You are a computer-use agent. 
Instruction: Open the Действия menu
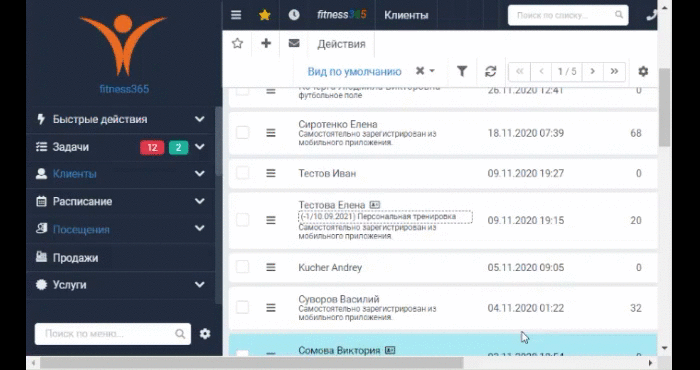[342, 44]
